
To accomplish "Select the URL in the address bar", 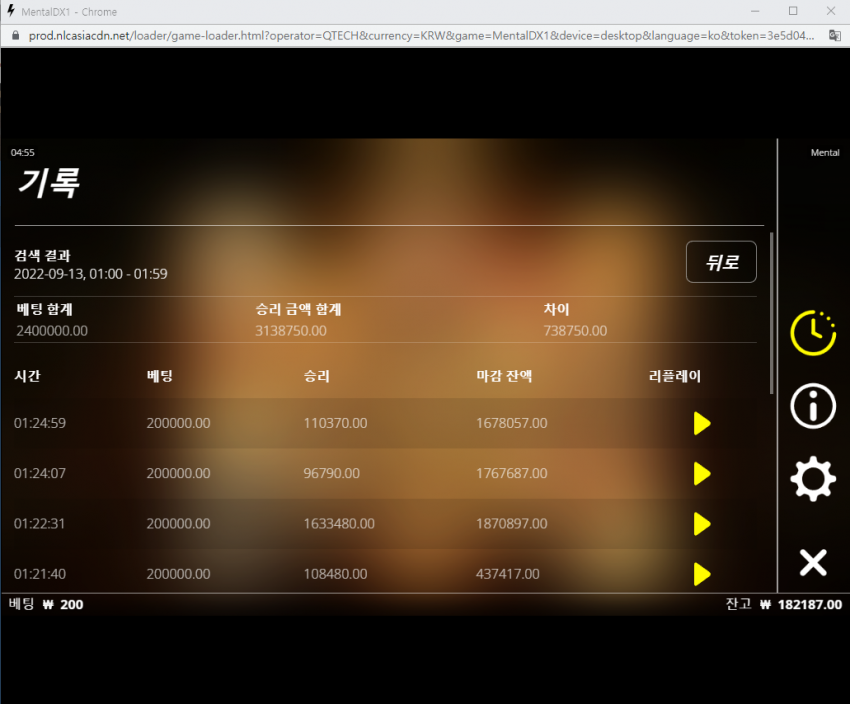I will [x=421, y=36].
